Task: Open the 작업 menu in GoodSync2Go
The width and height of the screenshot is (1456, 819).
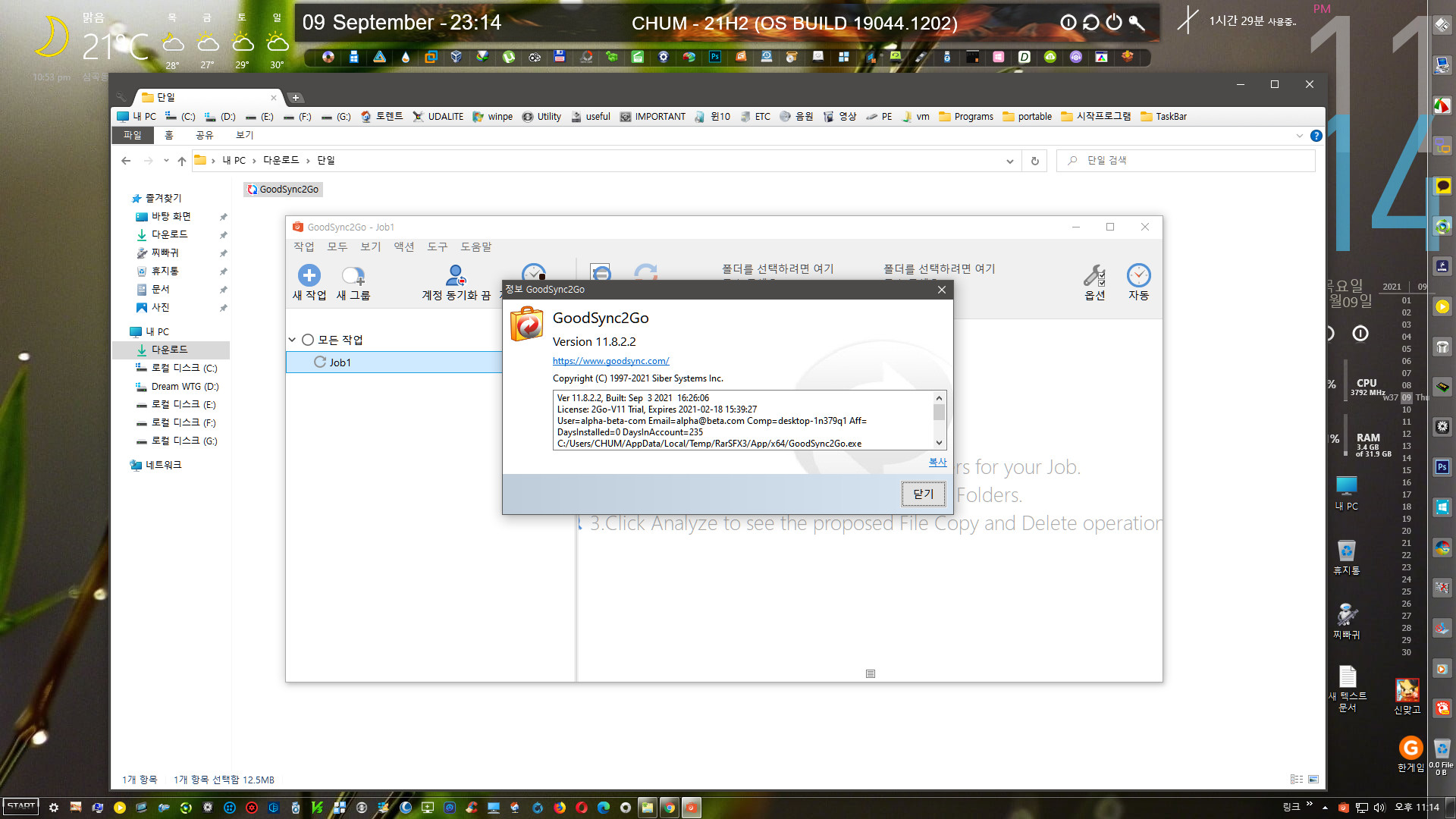Action: pyautogui.click(x=303, y=246)
